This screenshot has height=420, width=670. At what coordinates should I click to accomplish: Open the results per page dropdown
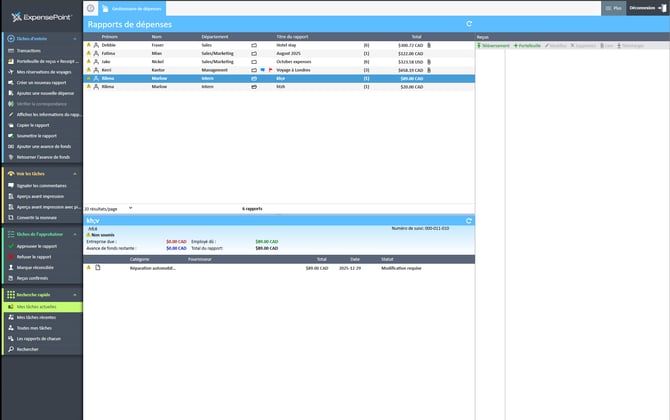(x=131, y=208)
